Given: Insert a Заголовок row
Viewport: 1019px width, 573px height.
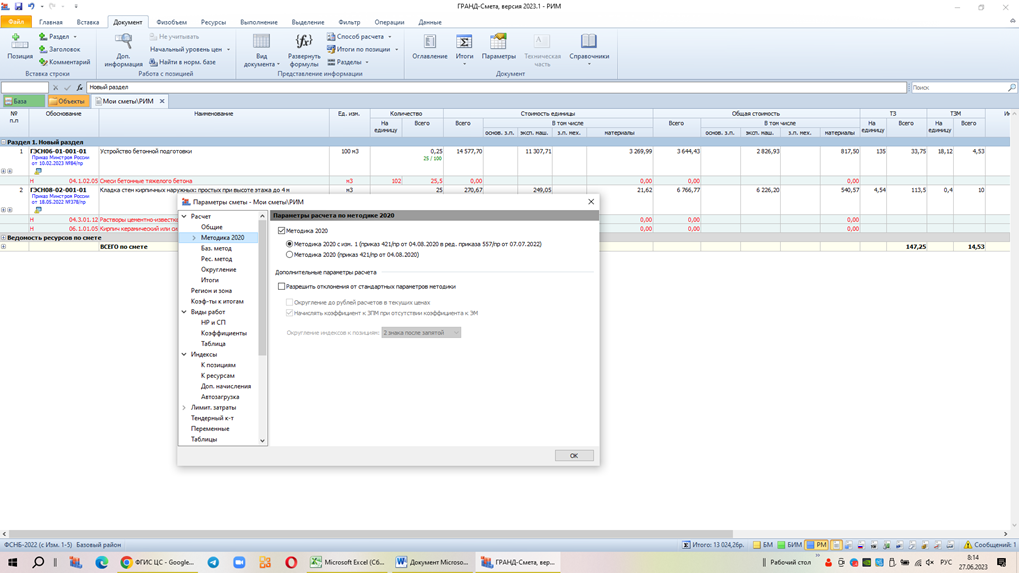Looking at the screenshot, I should pyautogui.click(x=59, y=49).
